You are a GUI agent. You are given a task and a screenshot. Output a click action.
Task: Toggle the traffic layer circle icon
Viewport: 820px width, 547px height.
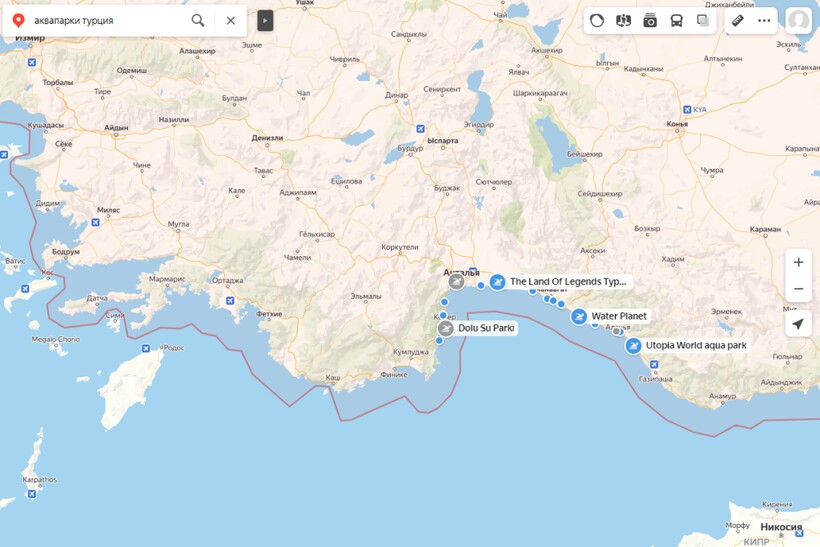pyautogui.click(x=597, y=20)
